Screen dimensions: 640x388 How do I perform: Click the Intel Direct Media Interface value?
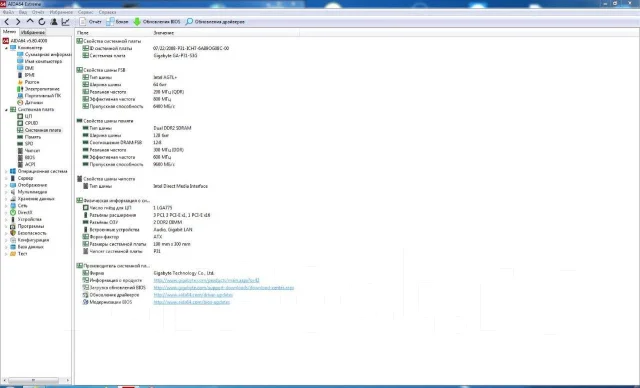[180, 186]
